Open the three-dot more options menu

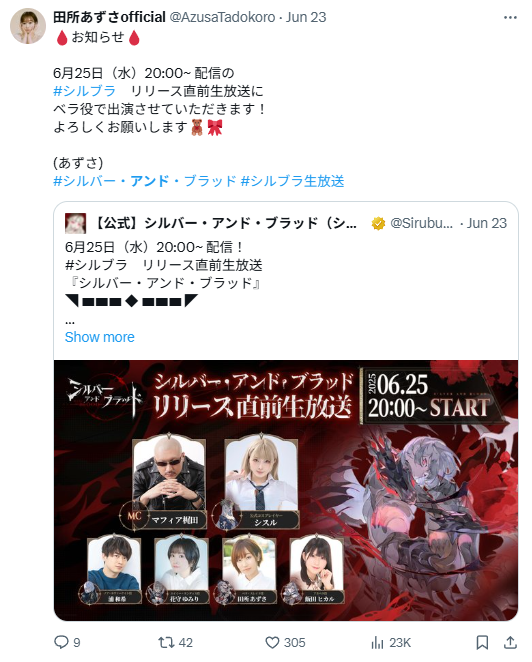pos(510,17)
